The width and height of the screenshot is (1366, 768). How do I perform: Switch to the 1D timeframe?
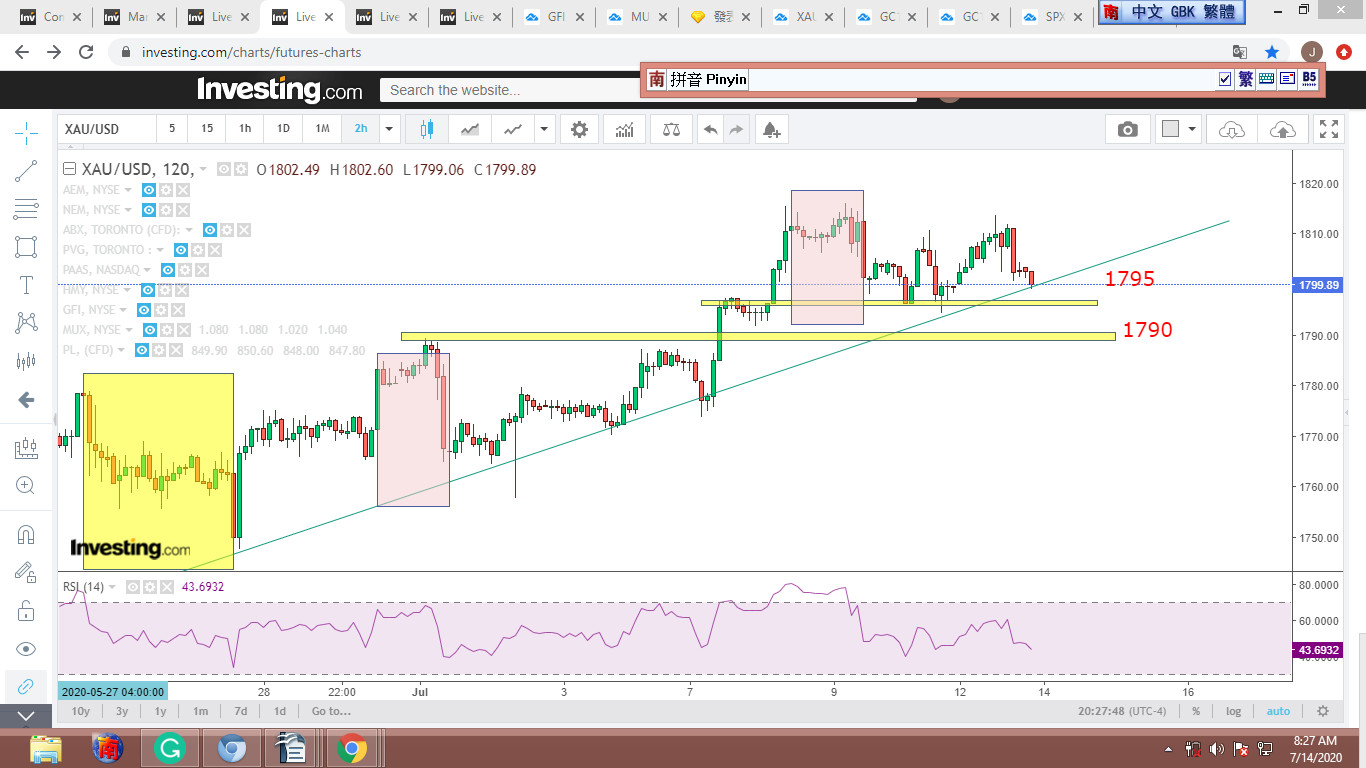point(283,129)
